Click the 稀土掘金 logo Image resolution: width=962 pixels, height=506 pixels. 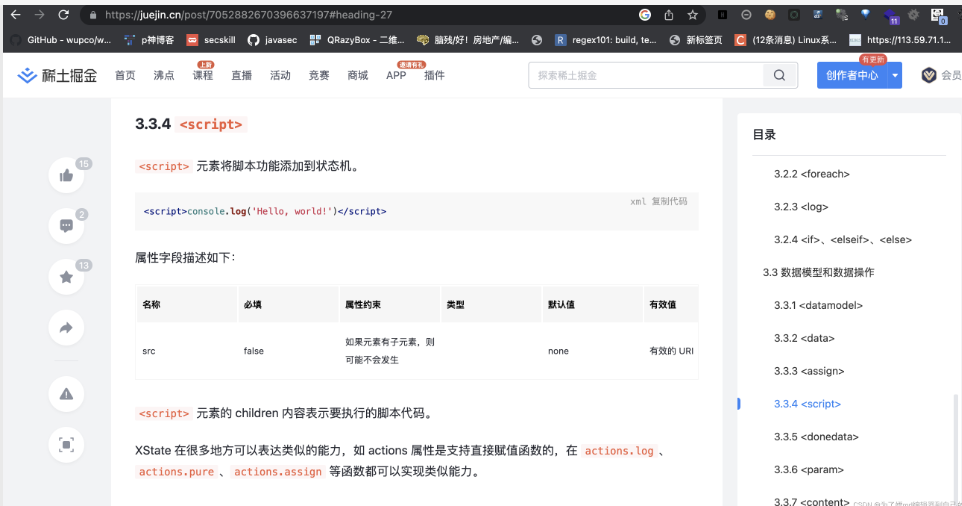coord(57,75)
